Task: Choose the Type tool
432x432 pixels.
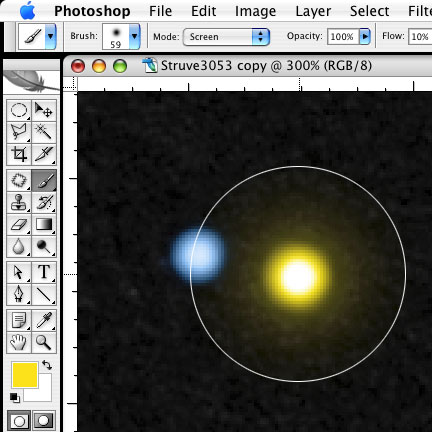Action: click(44, 272)
